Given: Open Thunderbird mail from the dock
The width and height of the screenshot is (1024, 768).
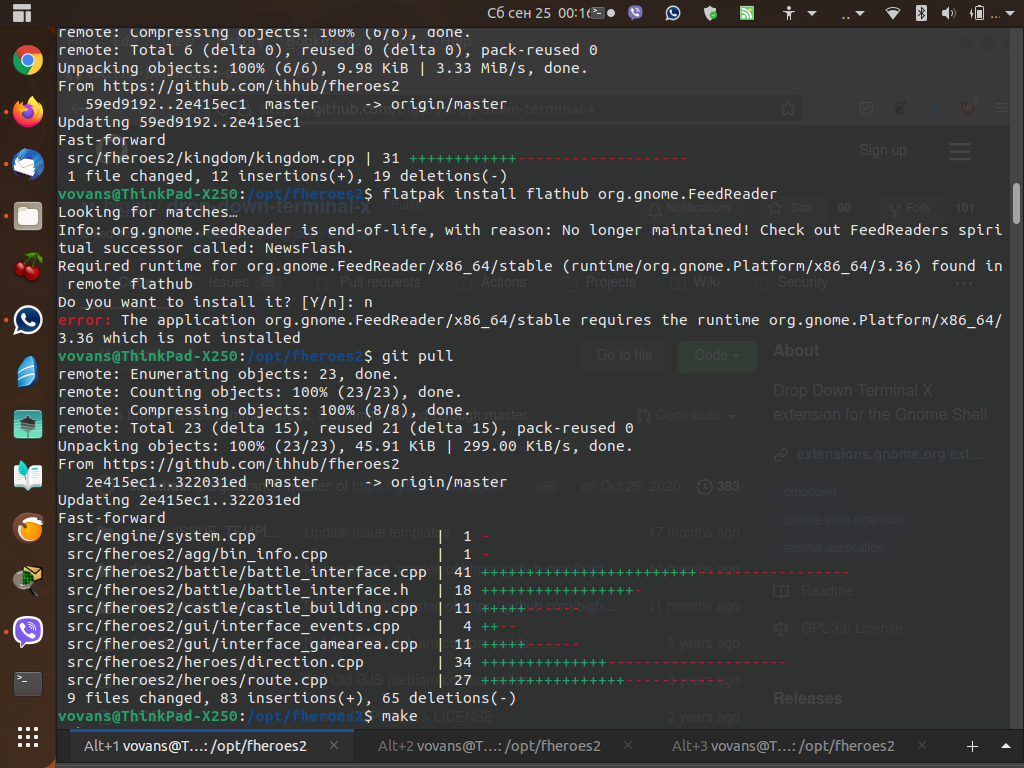Looking at the screenshot, I should point(27,164).
